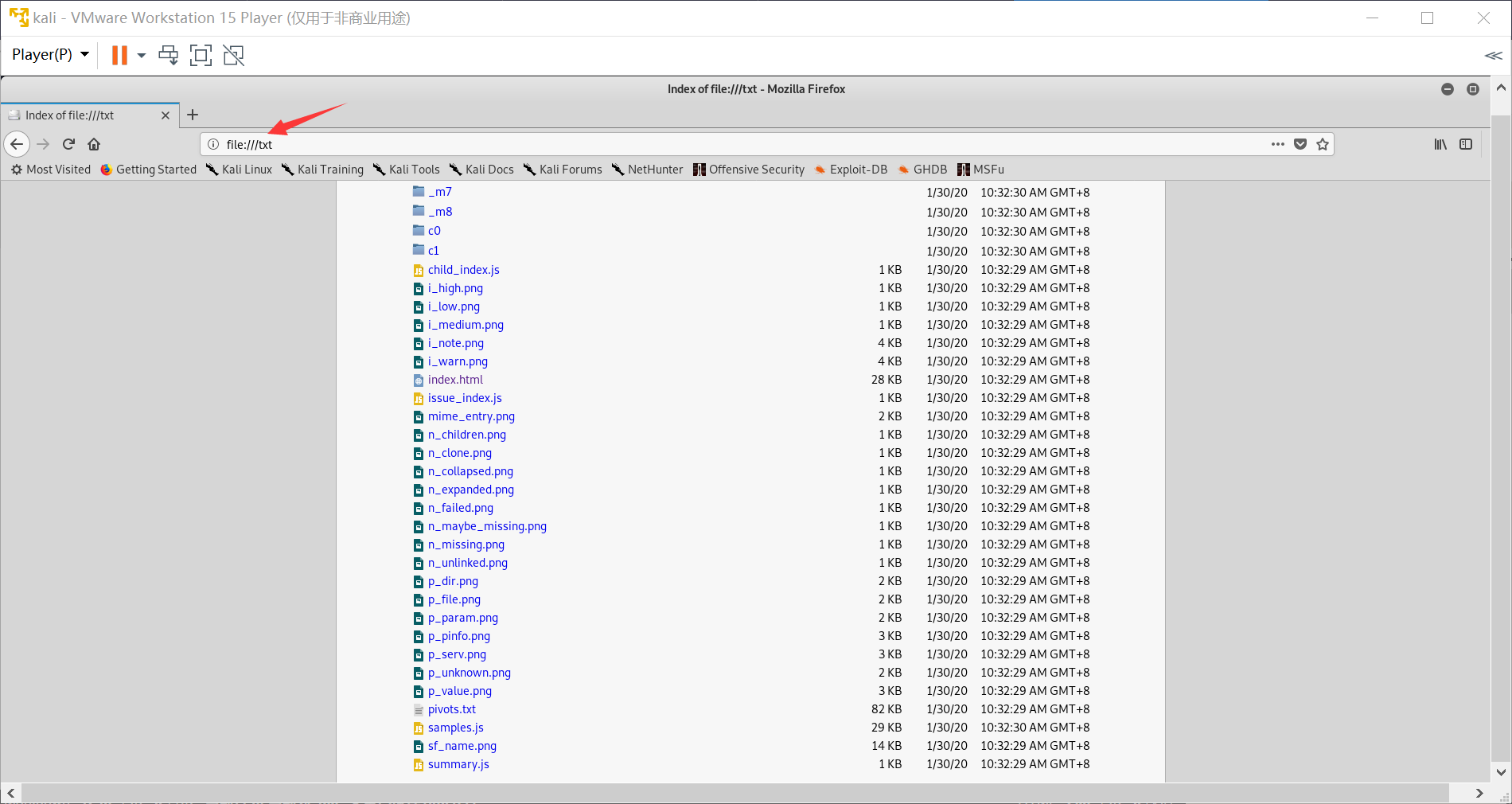This screenshot has height=804, width=1512.
Task: Maximize the Firefox window inside Kali
Action: pyautogui.click(x=1473, y=89)
